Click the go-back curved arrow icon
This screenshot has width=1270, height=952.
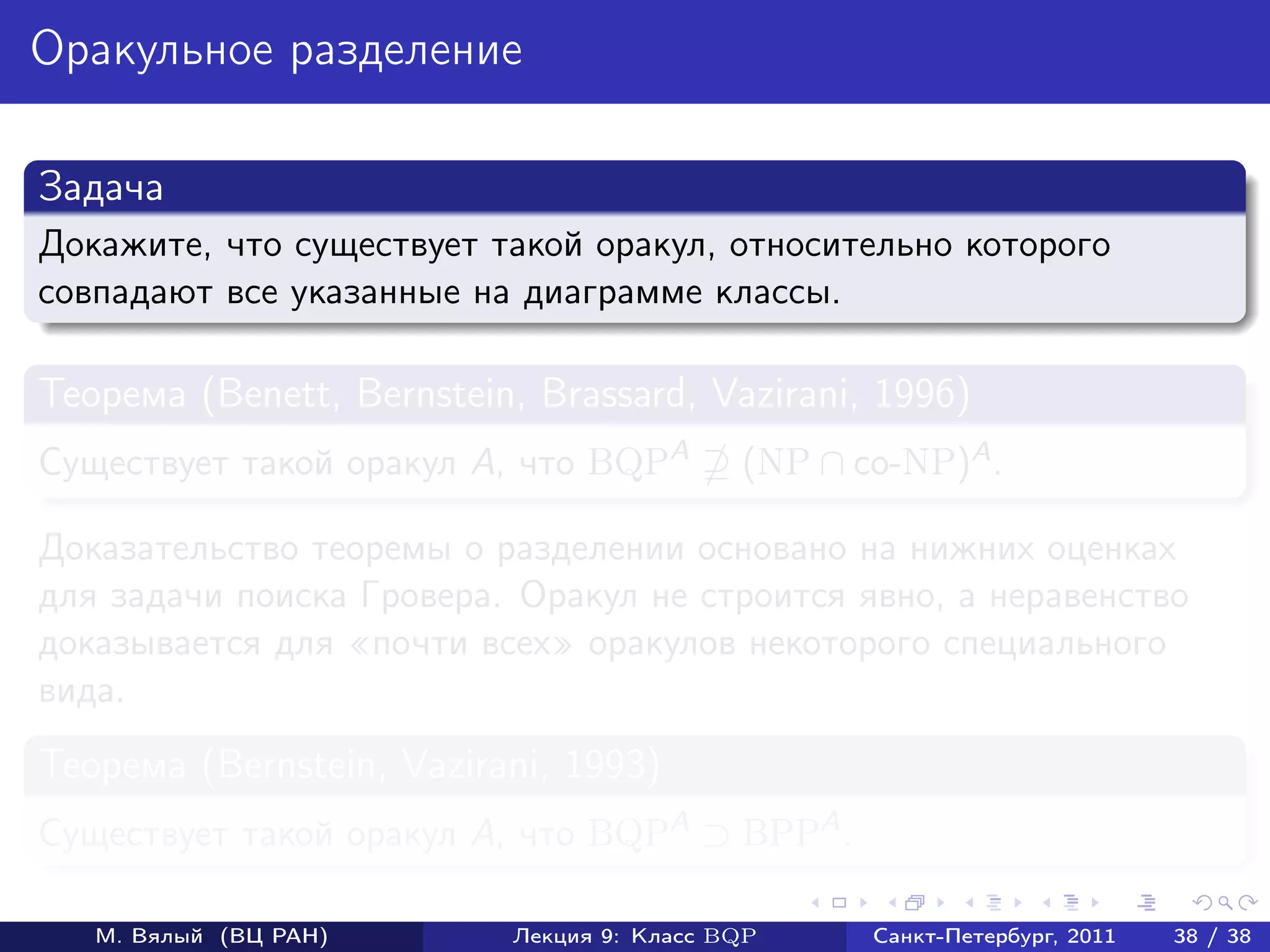[x=1202, y=902]
